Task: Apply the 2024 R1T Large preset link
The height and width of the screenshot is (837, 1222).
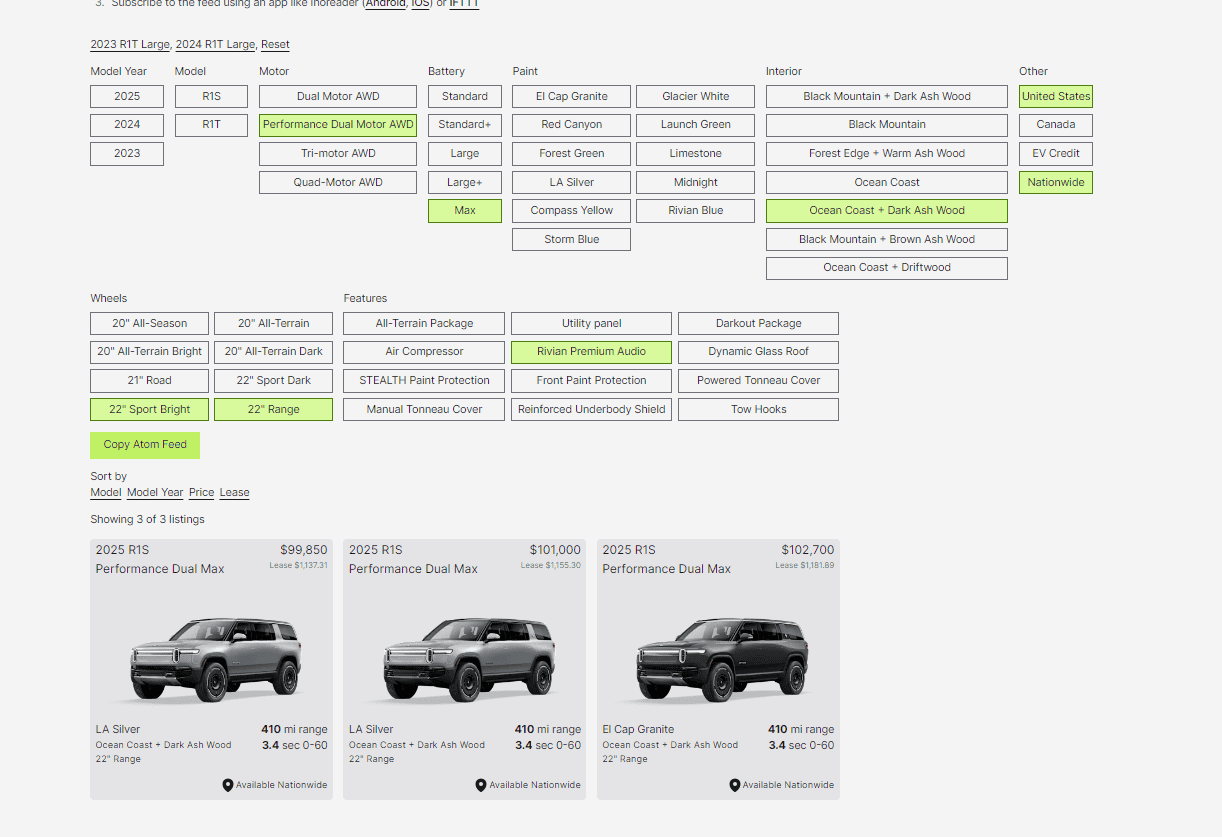Action: pos(215,45)
